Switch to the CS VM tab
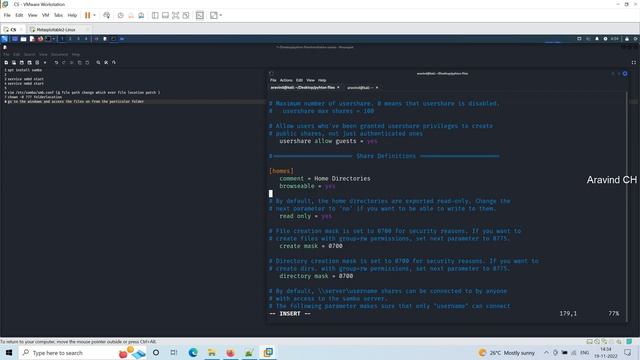Image resolution: width=640 pixels, height=360 pixels. [x=12, y=29]
